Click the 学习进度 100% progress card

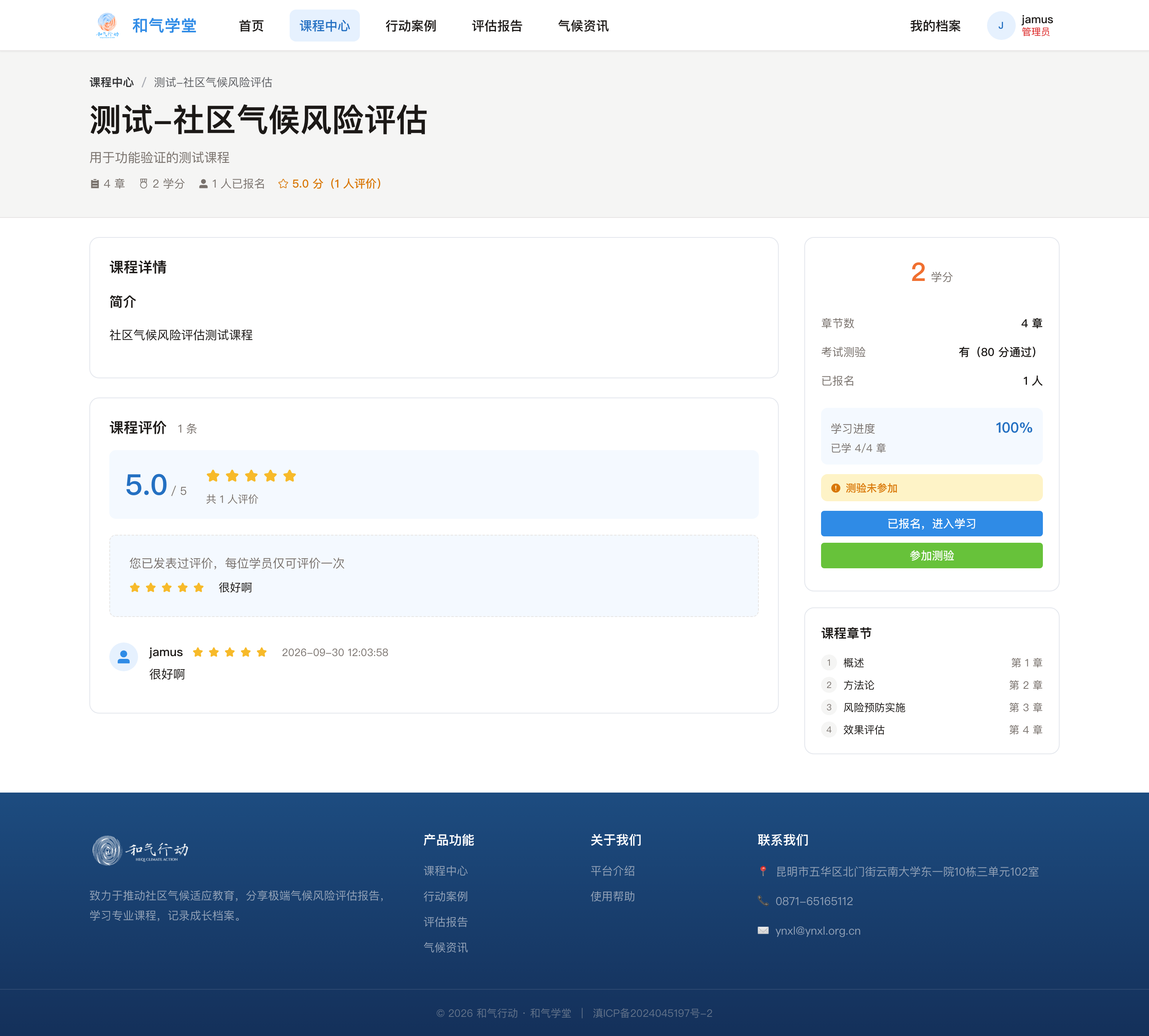932,436
